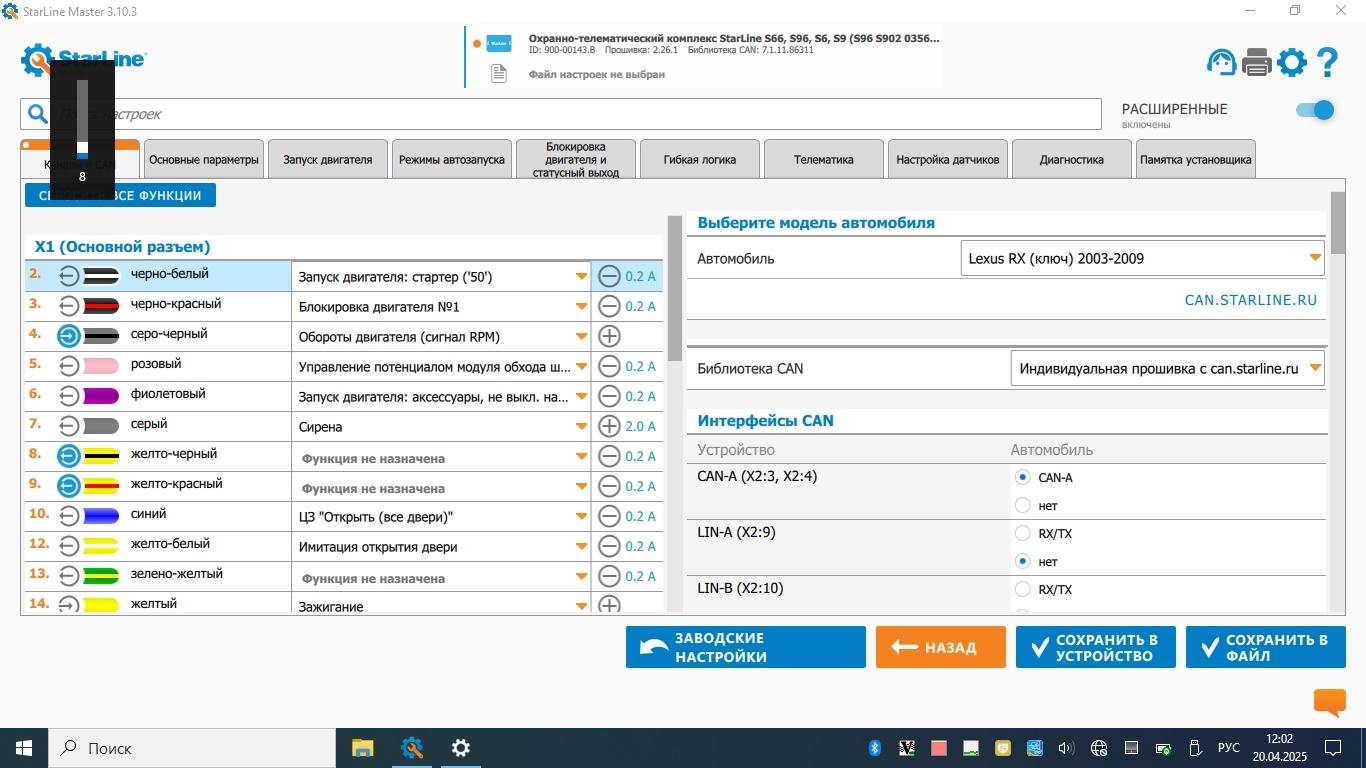Select RX/TX radio for LIN-A (X2:9)
The width and height of the screenshot is (1366, 768).
pos(1022,533)
